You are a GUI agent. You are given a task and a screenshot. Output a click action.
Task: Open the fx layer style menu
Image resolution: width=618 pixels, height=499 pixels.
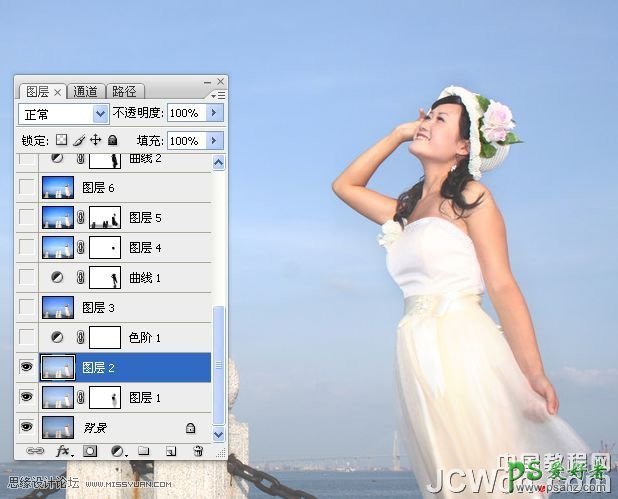63,451
